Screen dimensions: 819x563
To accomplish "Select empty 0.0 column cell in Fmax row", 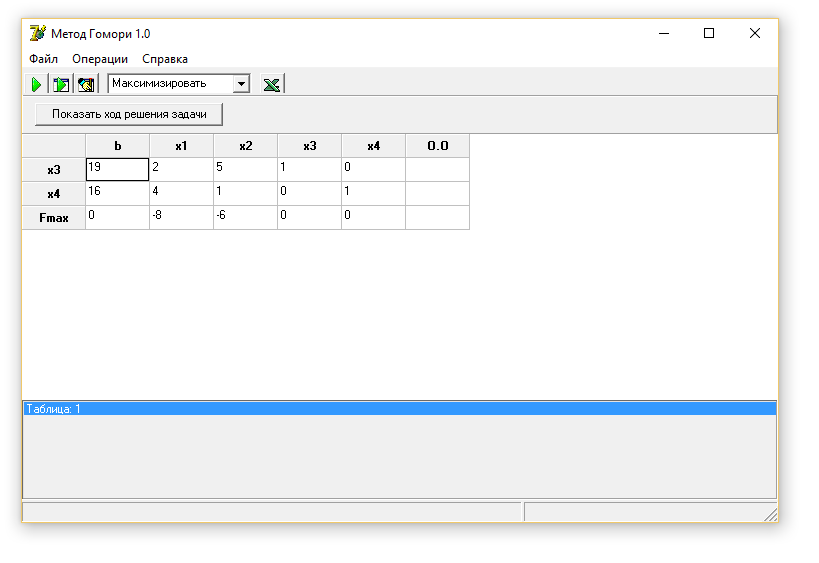I will 438,218.
